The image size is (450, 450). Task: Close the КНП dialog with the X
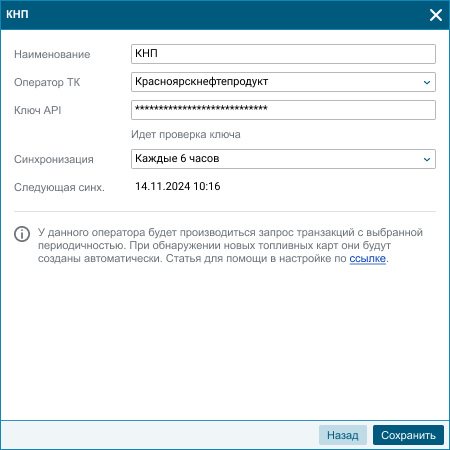(x=436, y=15)
